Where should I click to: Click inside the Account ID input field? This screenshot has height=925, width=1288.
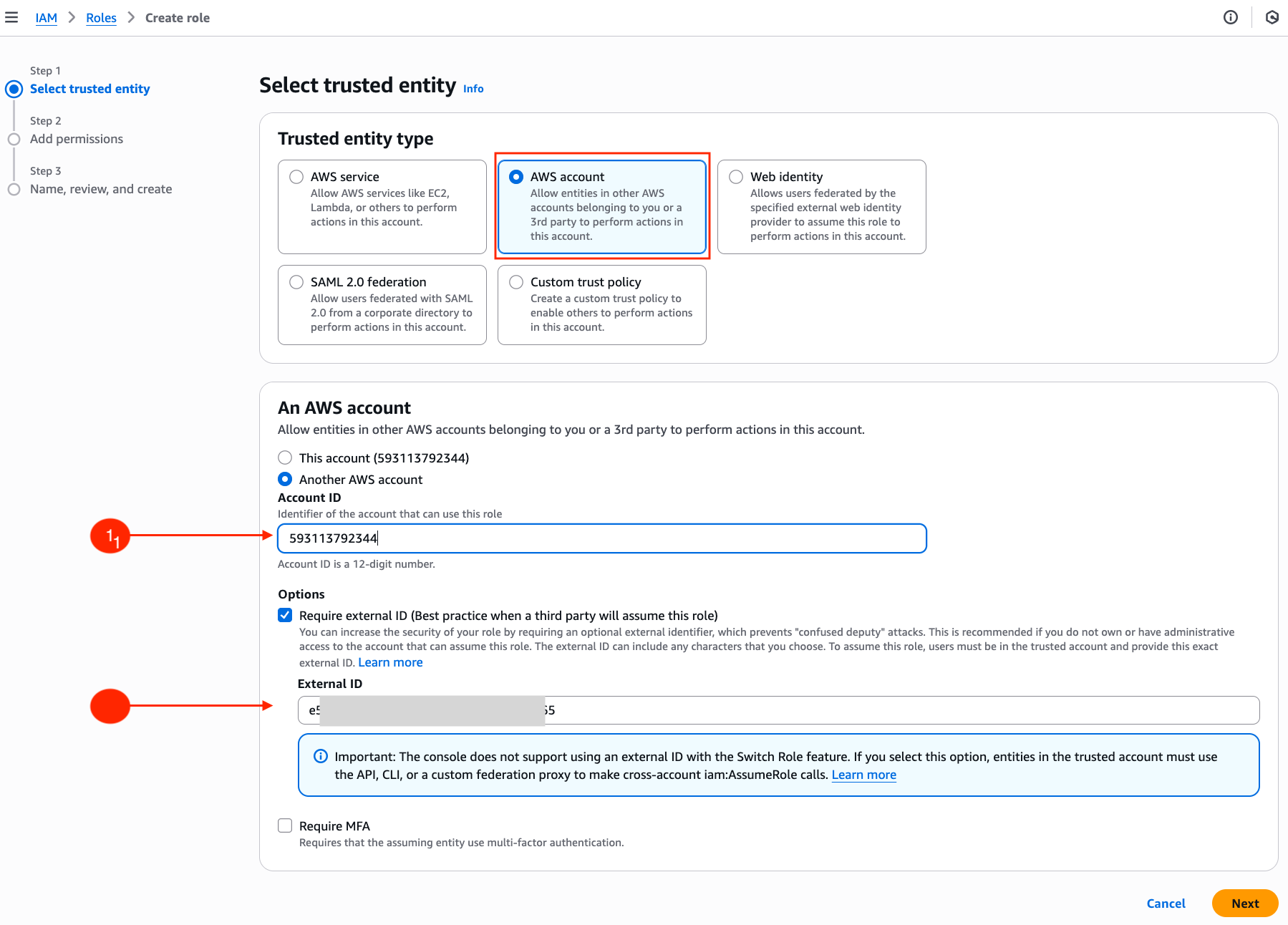(x=601, y=538)
